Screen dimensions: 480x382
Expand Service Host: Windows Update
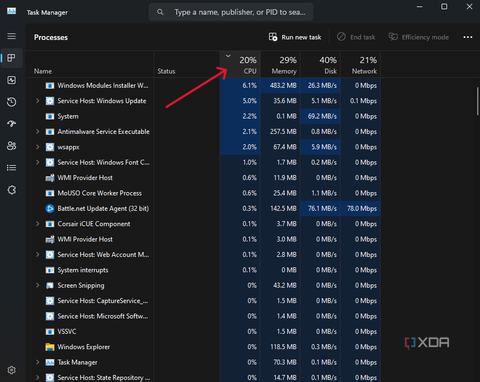[37, 101]
